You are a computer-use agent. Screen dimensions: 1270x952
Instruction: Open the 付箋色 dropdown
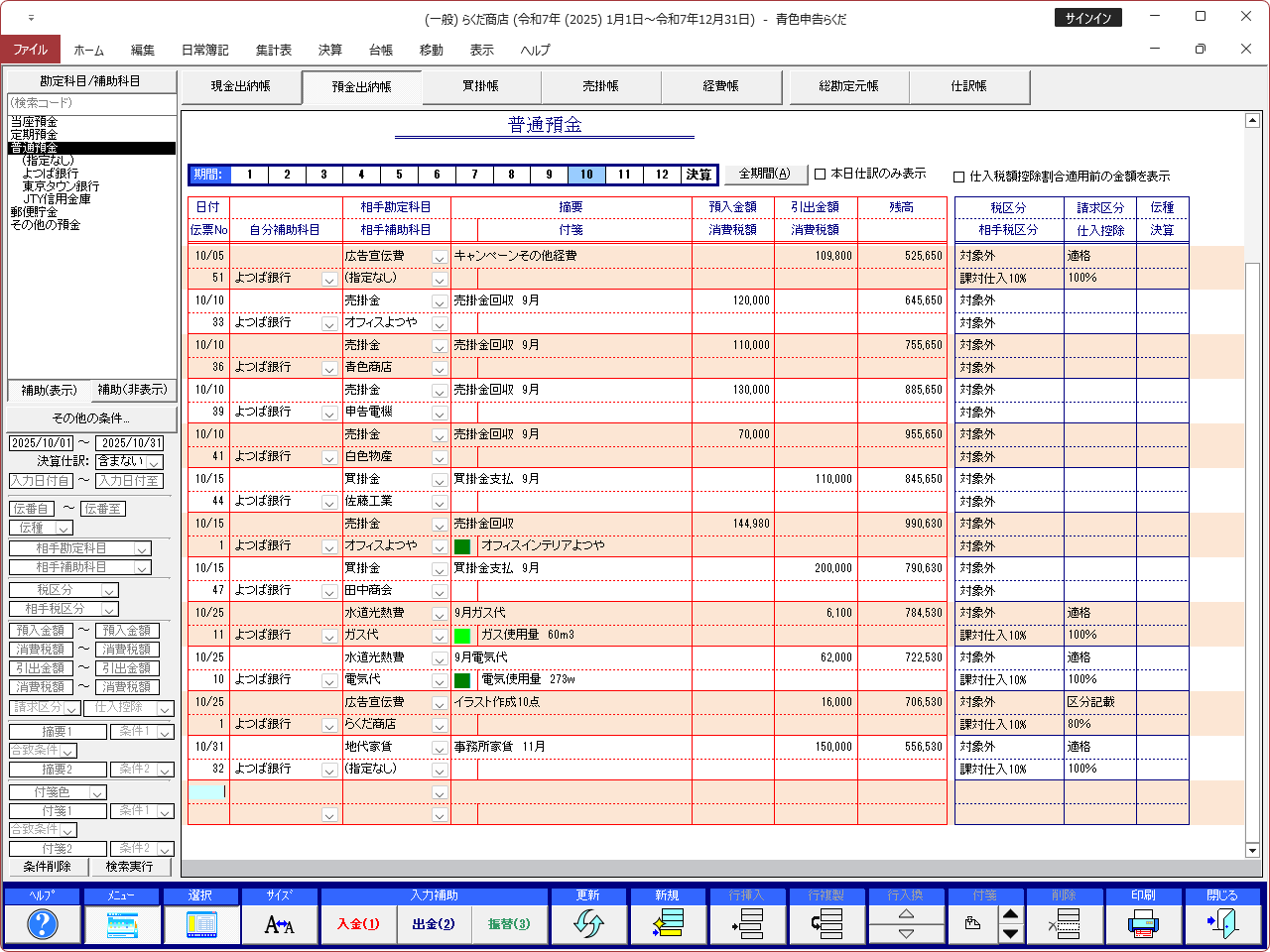[x=97, y=792]
